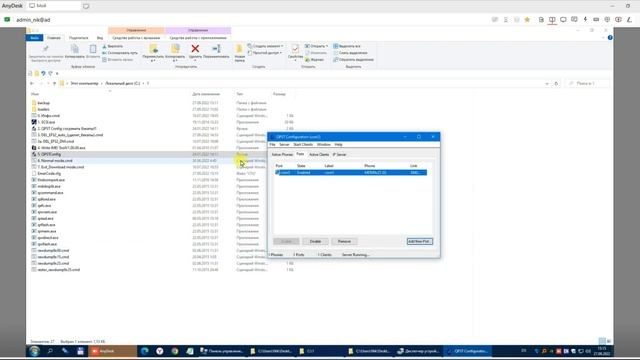Click the Paste (Вставить) clipboard icon

[93, 49]
